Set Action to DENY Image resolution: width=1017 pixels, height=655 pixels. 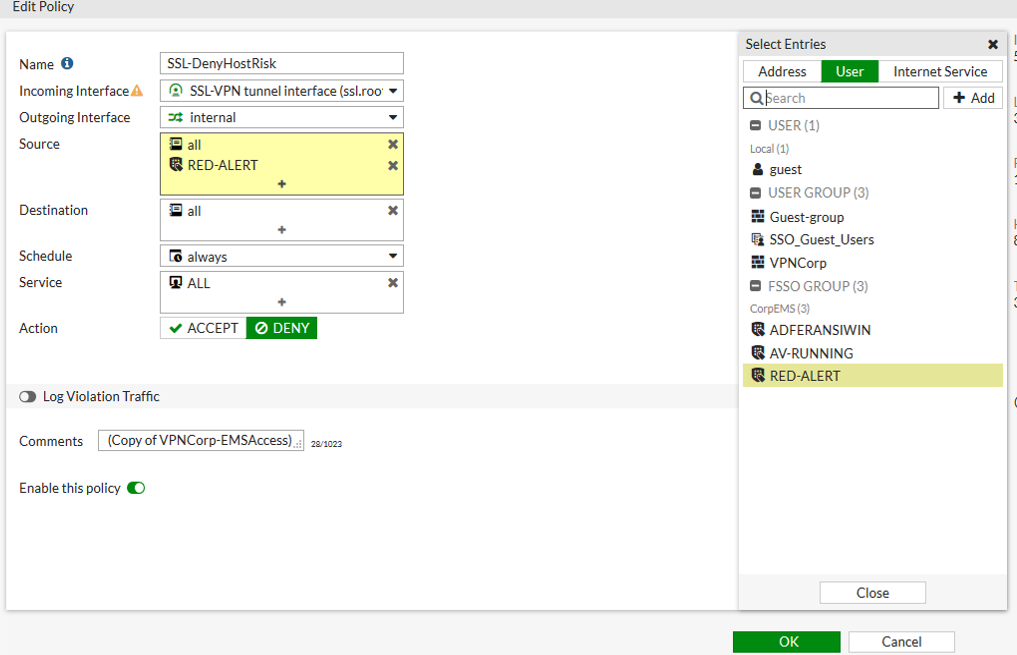(x=281, y=328)
